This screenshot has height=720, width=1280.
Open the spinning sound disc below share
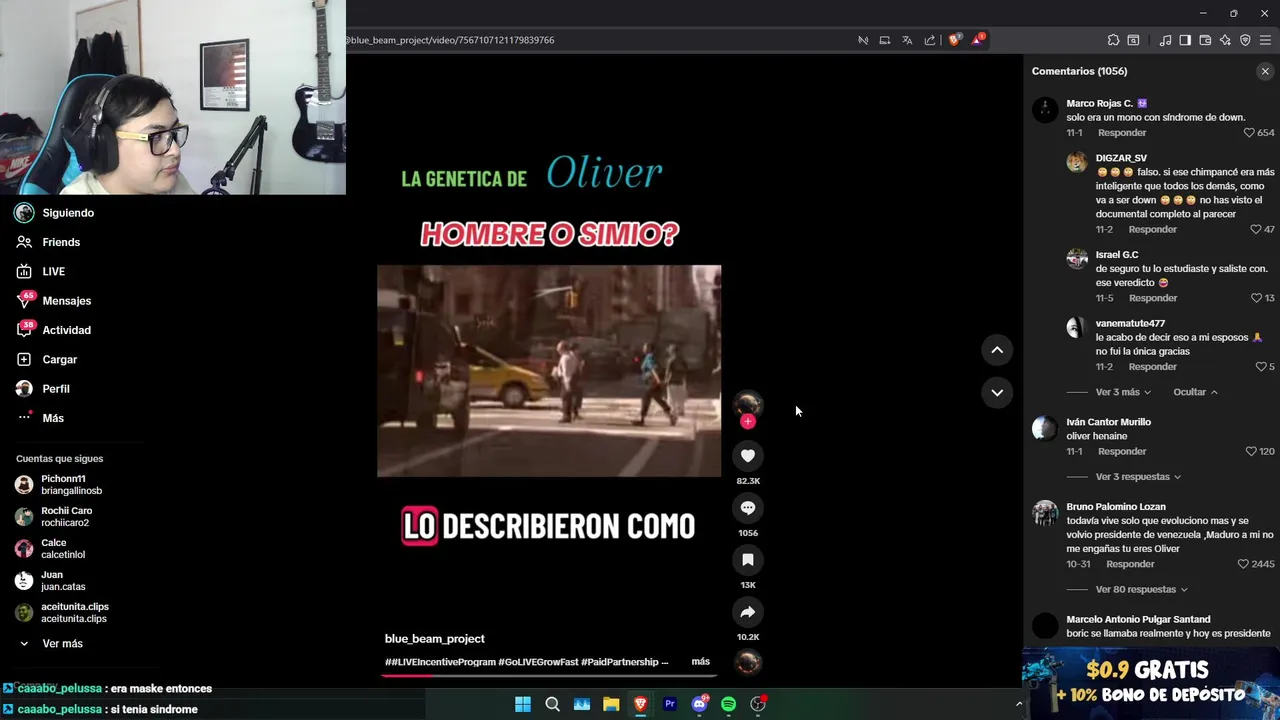point(748,661)
